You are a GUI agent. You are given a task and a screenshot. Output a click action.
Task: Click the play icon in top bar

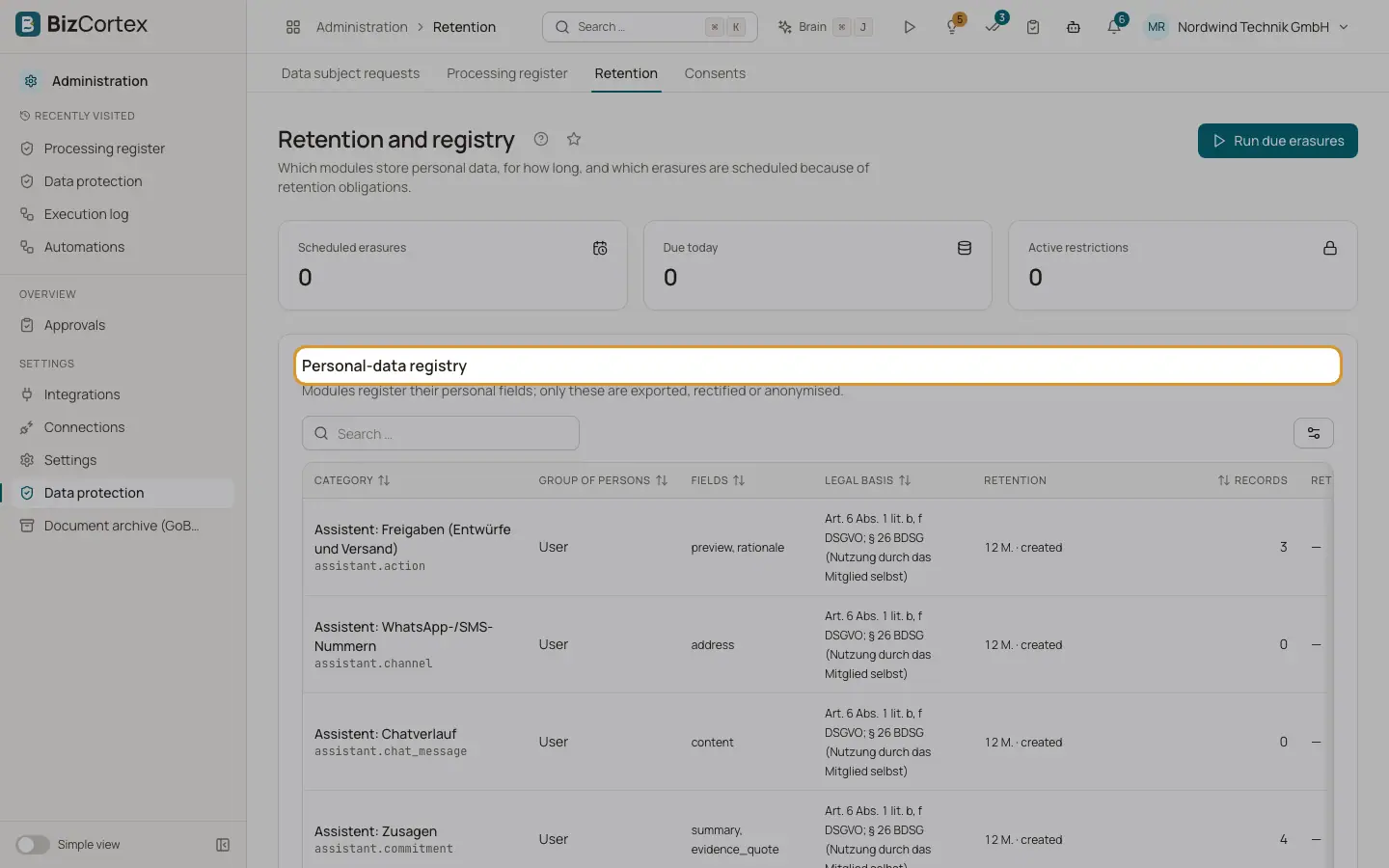(909, 27)
